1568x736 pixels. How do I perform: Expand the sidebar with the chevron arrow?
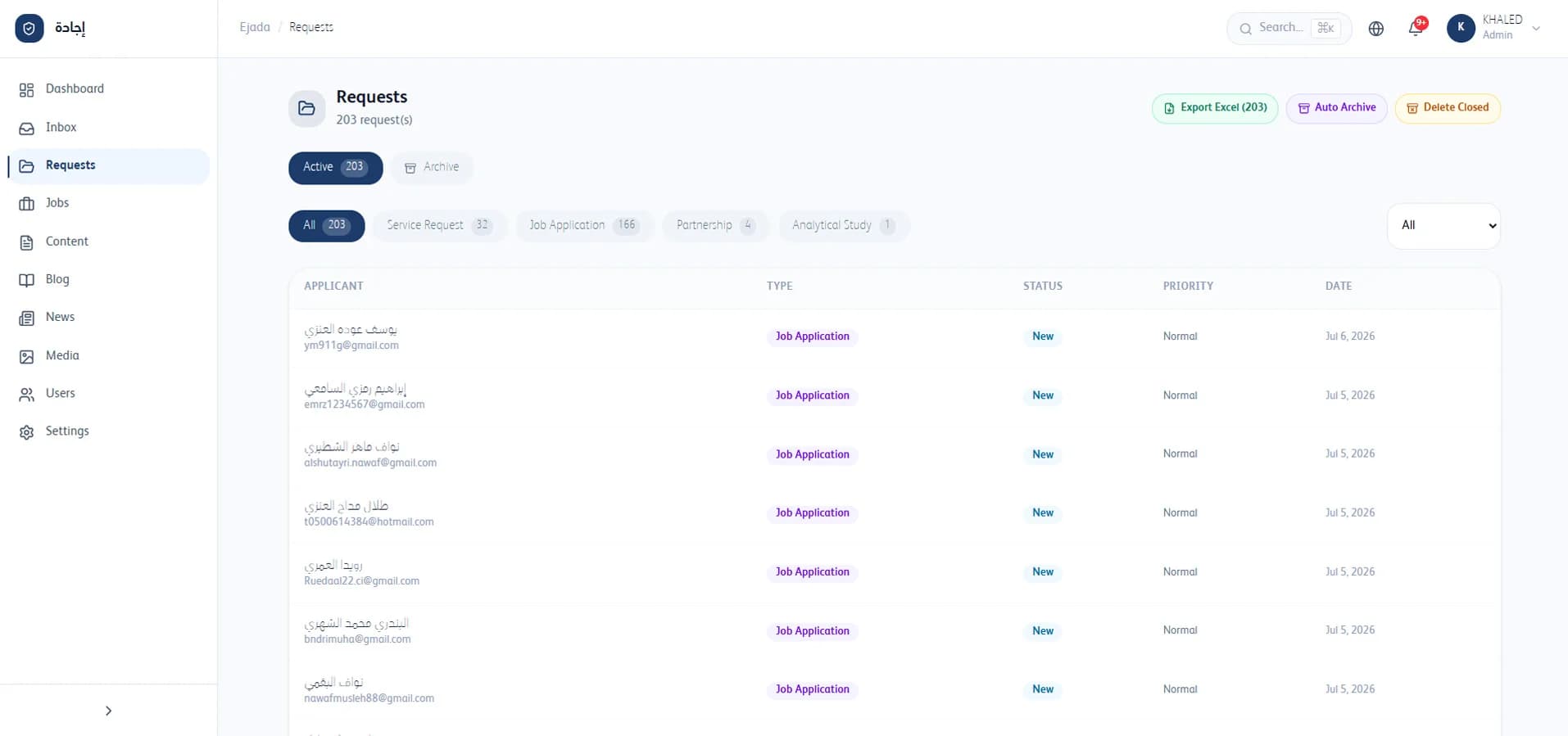(108, 711)
